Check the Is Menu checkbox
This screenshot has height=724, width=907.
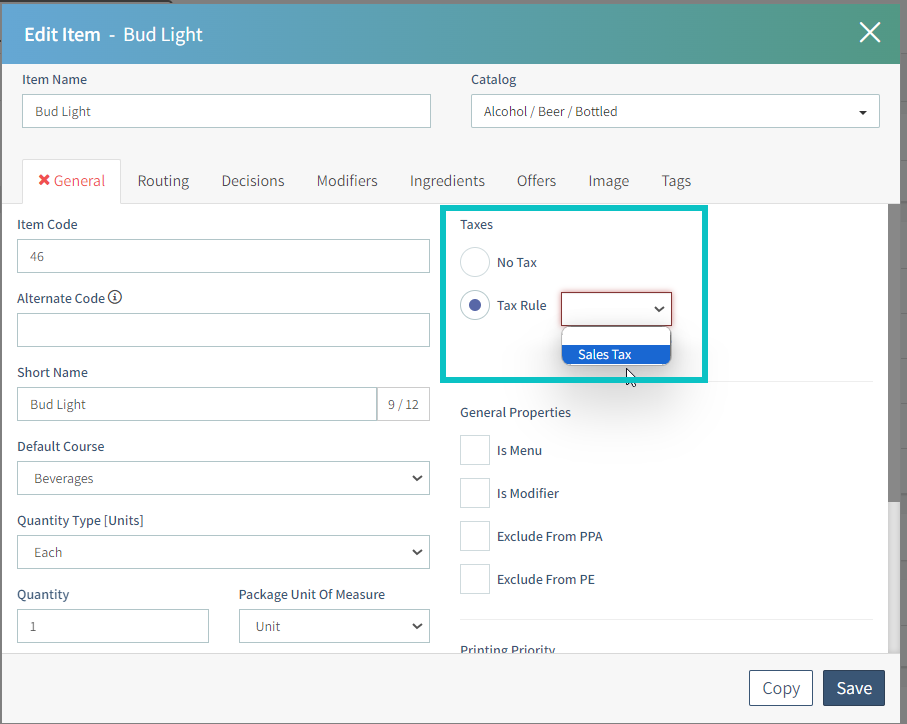click(x=475, y=451)
